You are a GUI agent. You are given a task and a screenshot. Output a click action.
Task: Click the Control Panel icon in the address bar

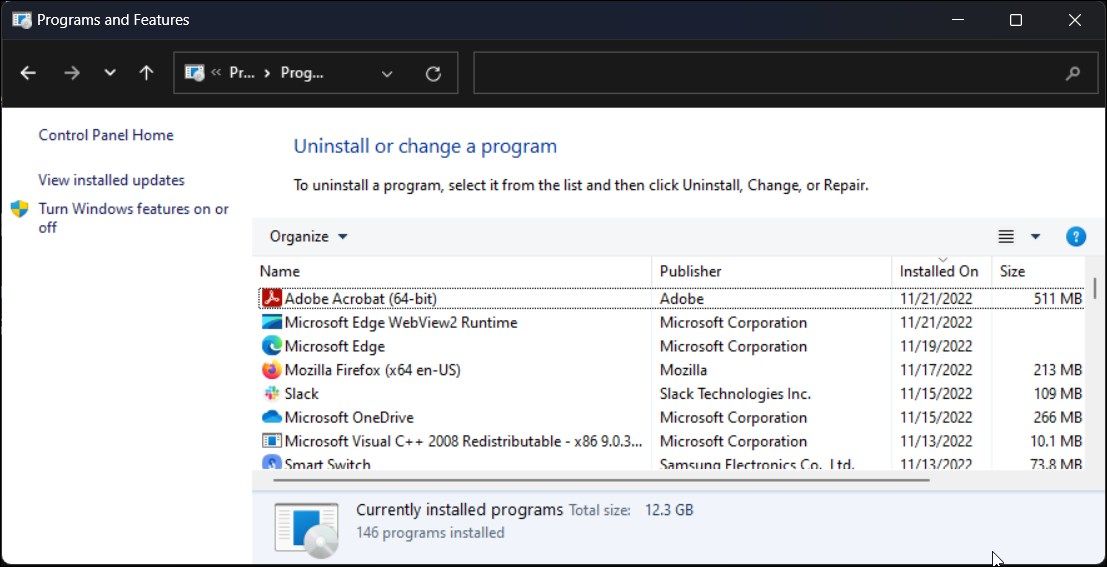[194, 73]
